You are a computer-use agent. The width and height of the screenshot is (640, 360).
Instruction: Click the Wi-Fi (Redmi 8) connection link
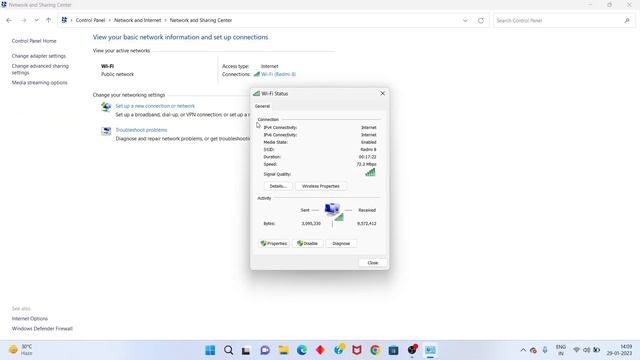pos(278,74)
